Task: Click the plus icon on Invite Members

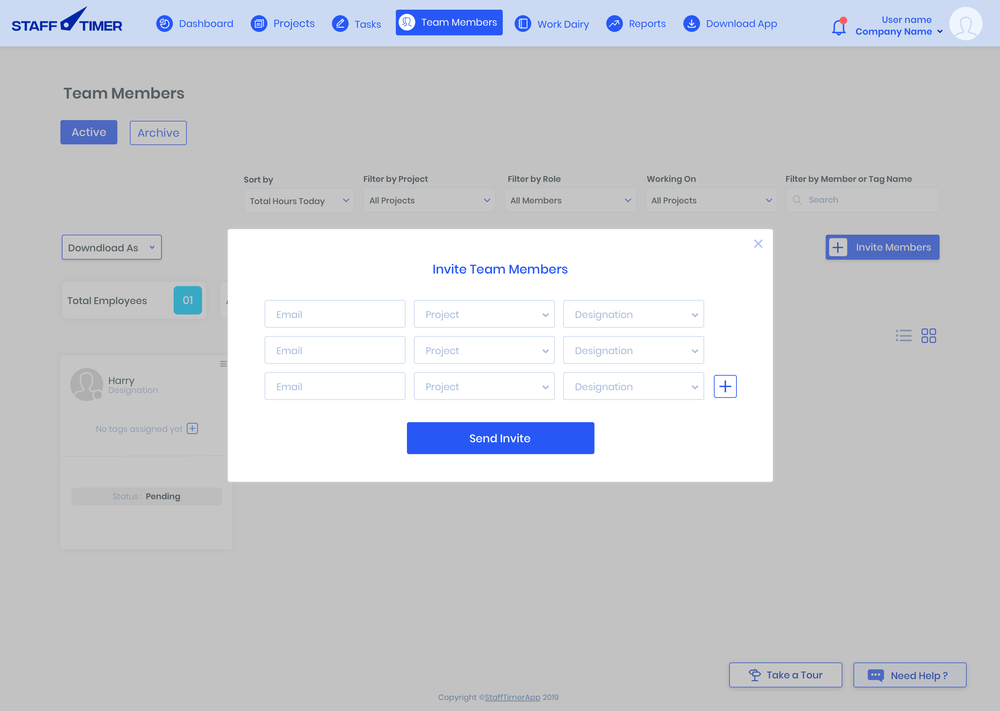Action: pos(838,247)
